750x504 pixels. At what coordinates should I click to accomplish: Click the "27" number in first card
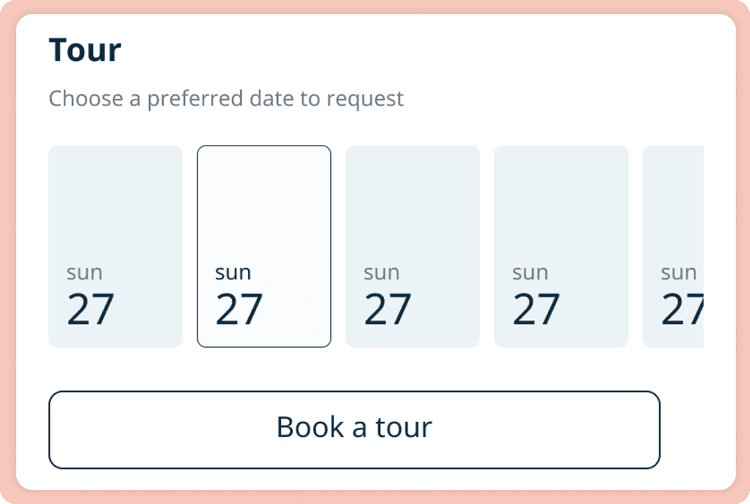pyautogui.click(x=91, y=310)
